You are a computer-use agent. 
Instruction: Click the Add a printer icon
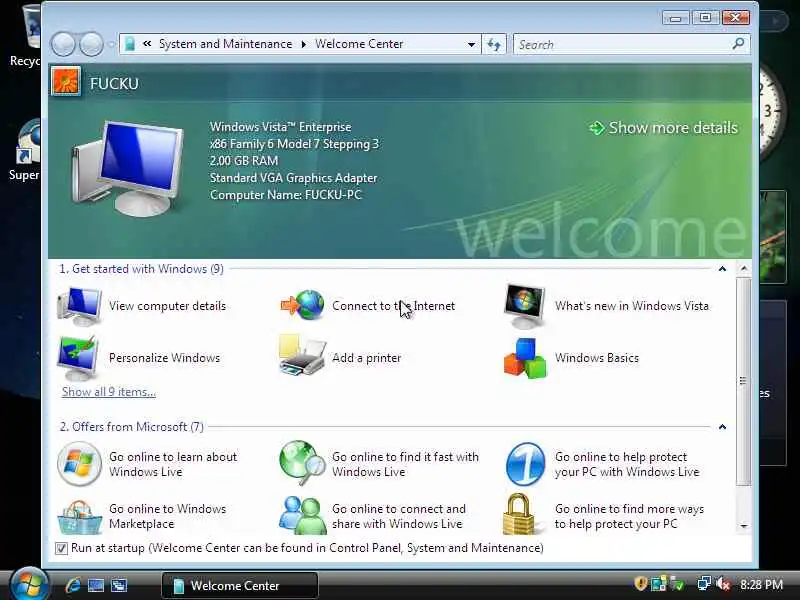click(302, 356)
